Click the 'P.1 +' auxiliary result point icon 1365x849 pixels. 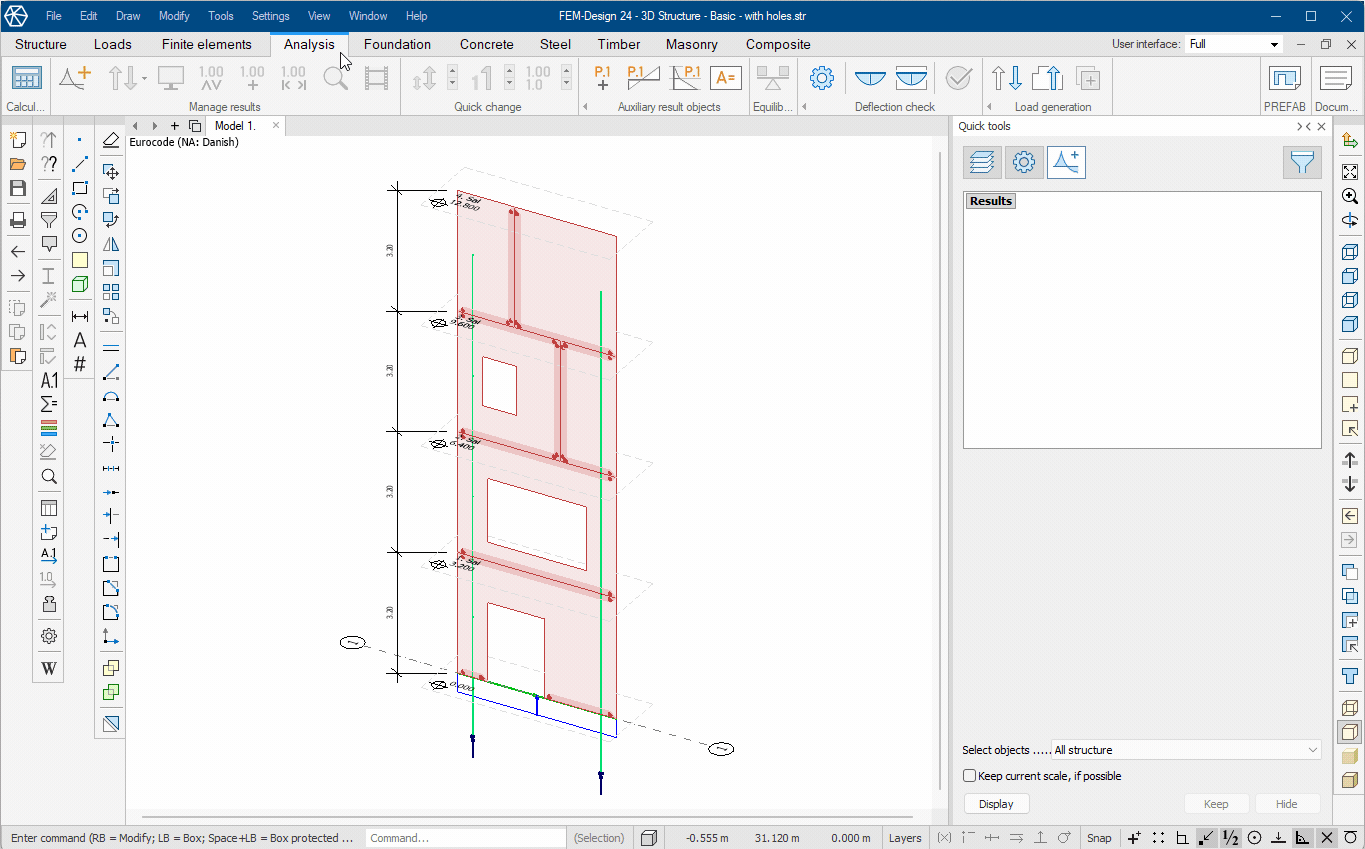coord(602,79)
